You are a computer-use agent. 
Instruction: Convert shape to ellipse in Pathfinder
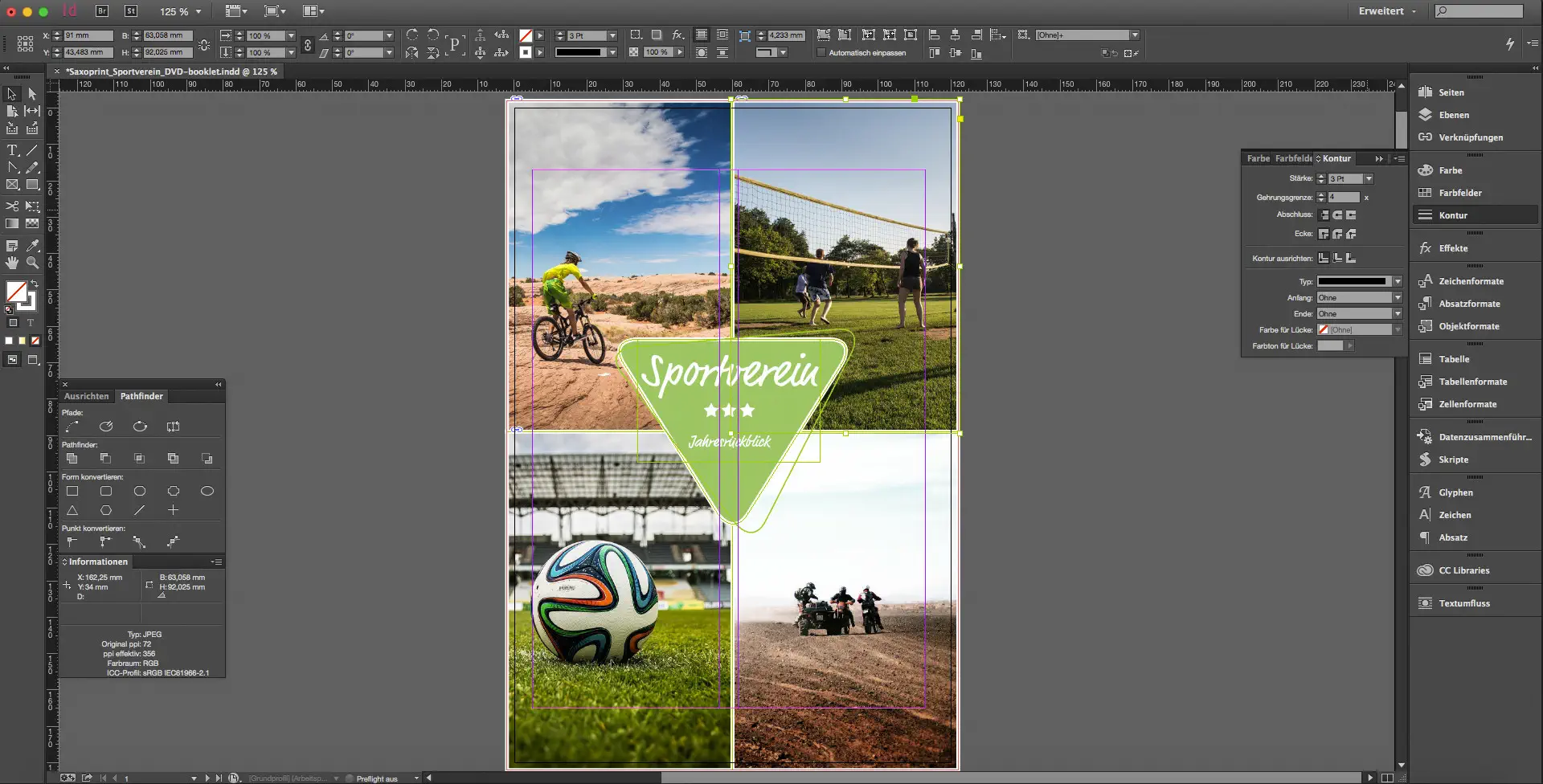[207, 491]
